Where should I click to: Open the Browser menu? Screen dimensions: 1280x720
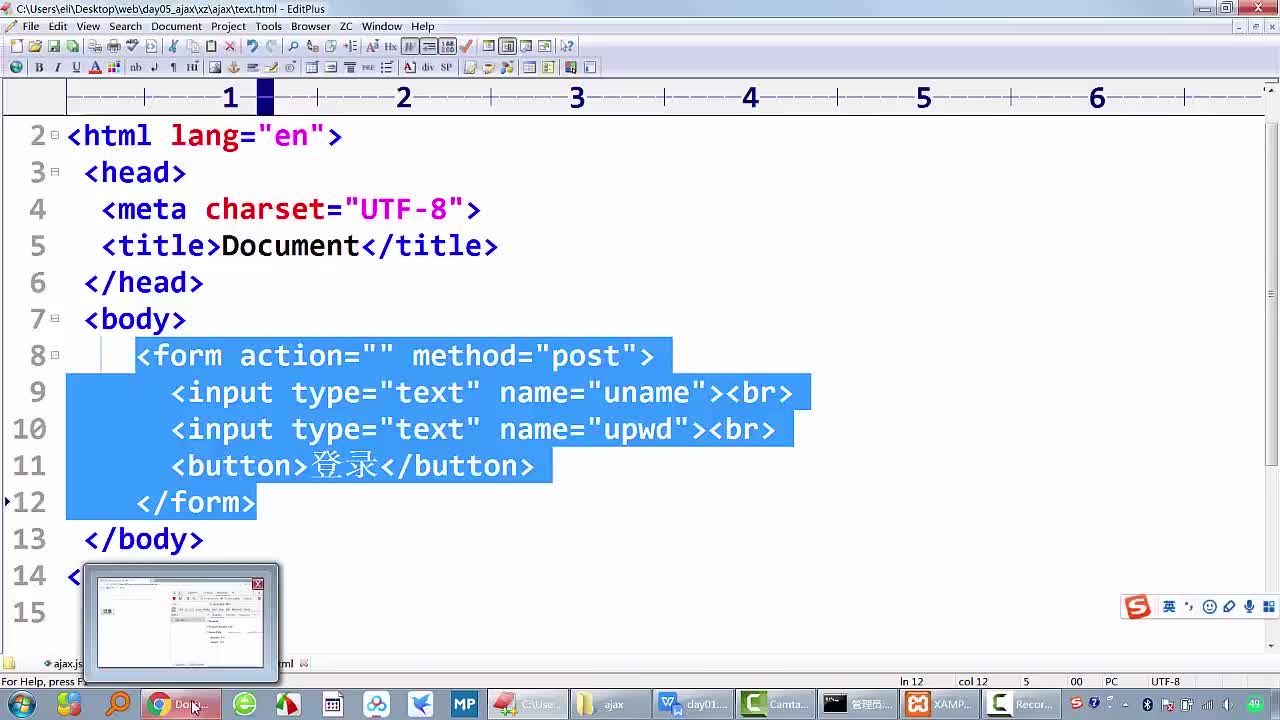(311, 26)
